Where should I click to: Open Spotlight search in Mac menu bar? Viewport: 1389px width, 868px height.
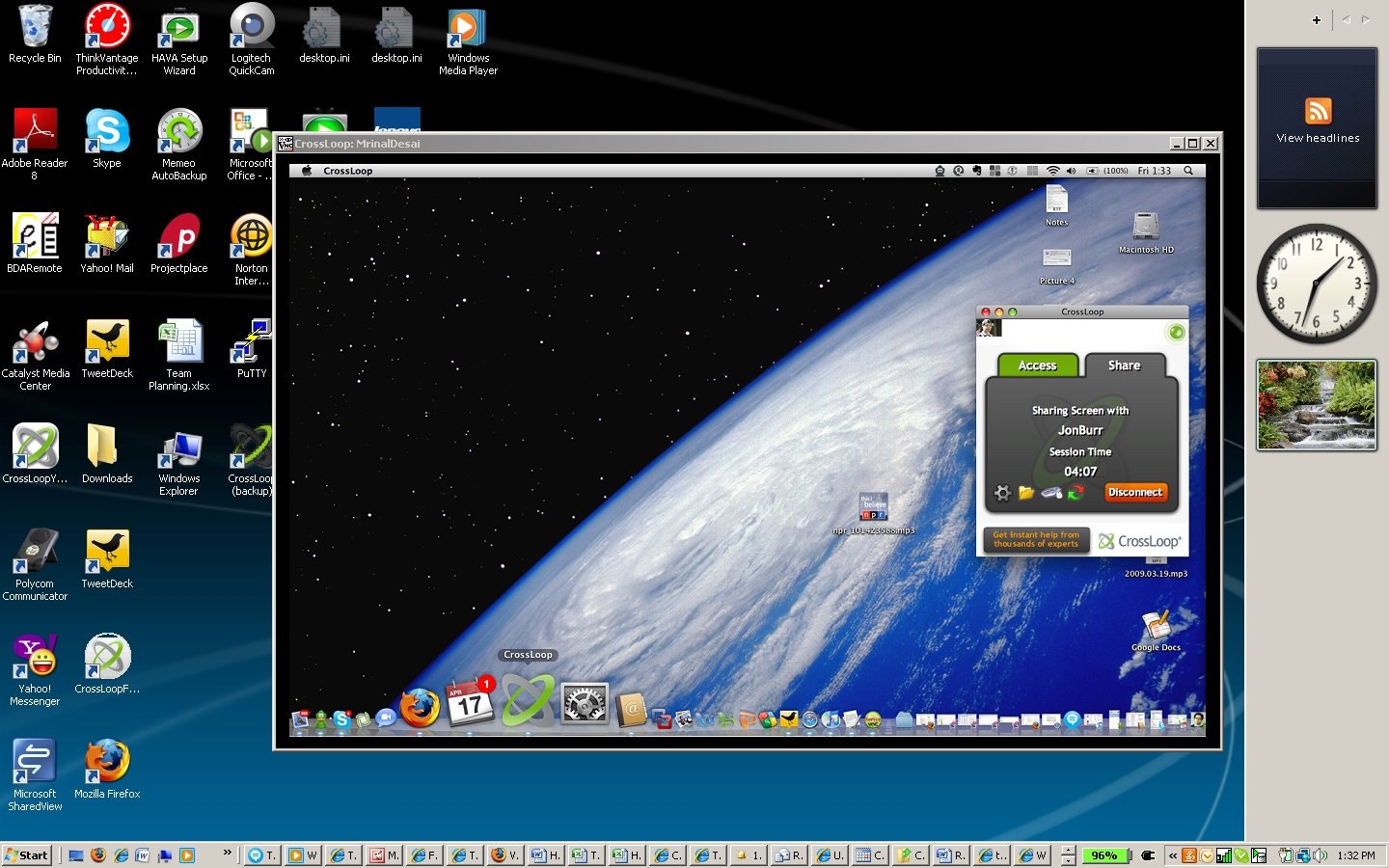[x=1188, y=171]
